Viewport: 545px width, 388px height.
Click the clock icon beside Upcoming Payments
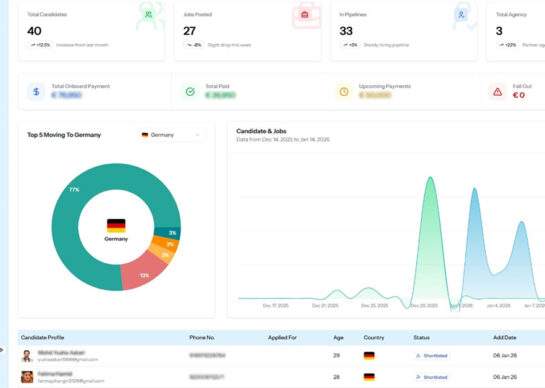(344, 92)
